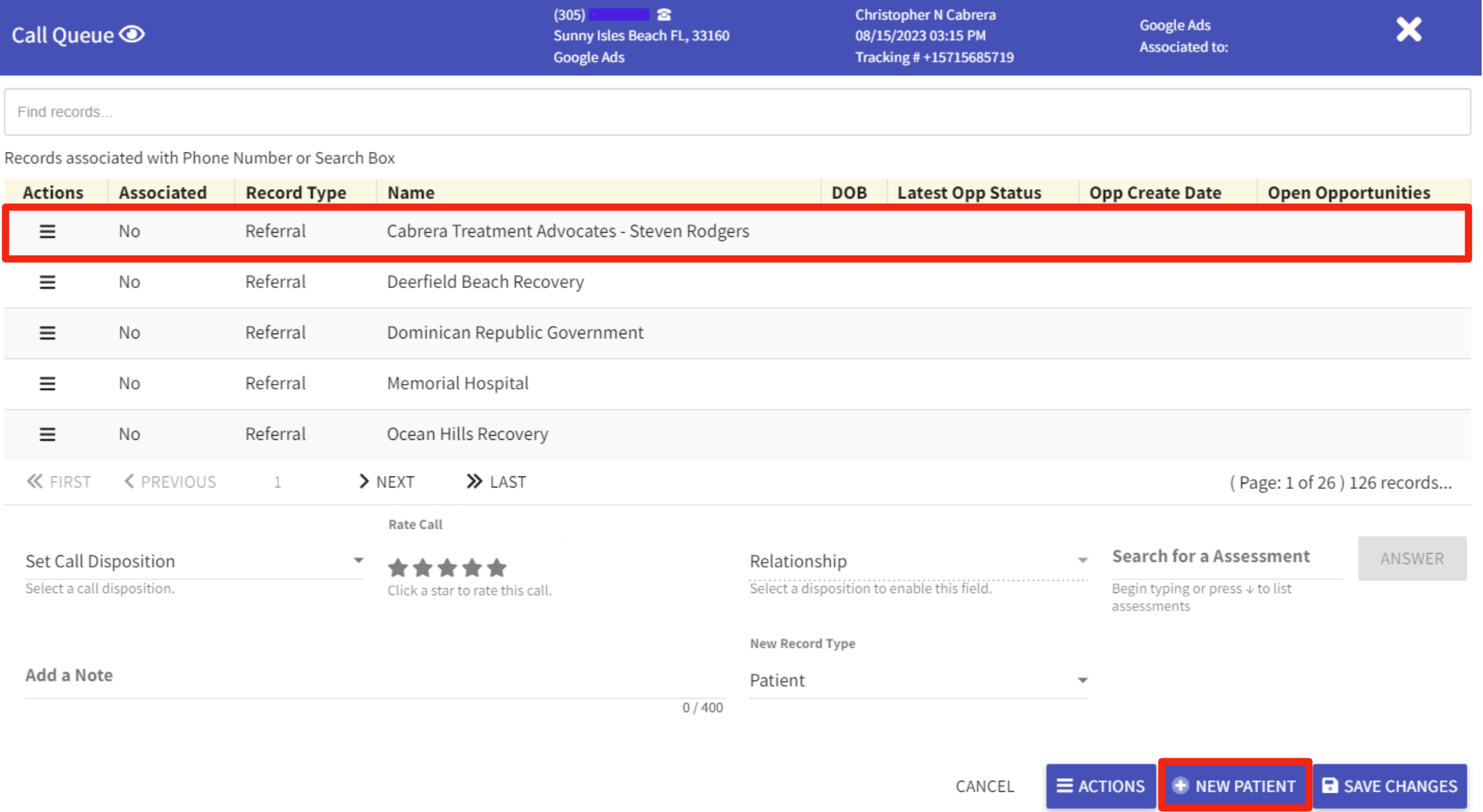This screenshot has width=1483, height=812.
Task: Close the Call Queue panel
Action: pyautogui.click(x=1408, y=29)
